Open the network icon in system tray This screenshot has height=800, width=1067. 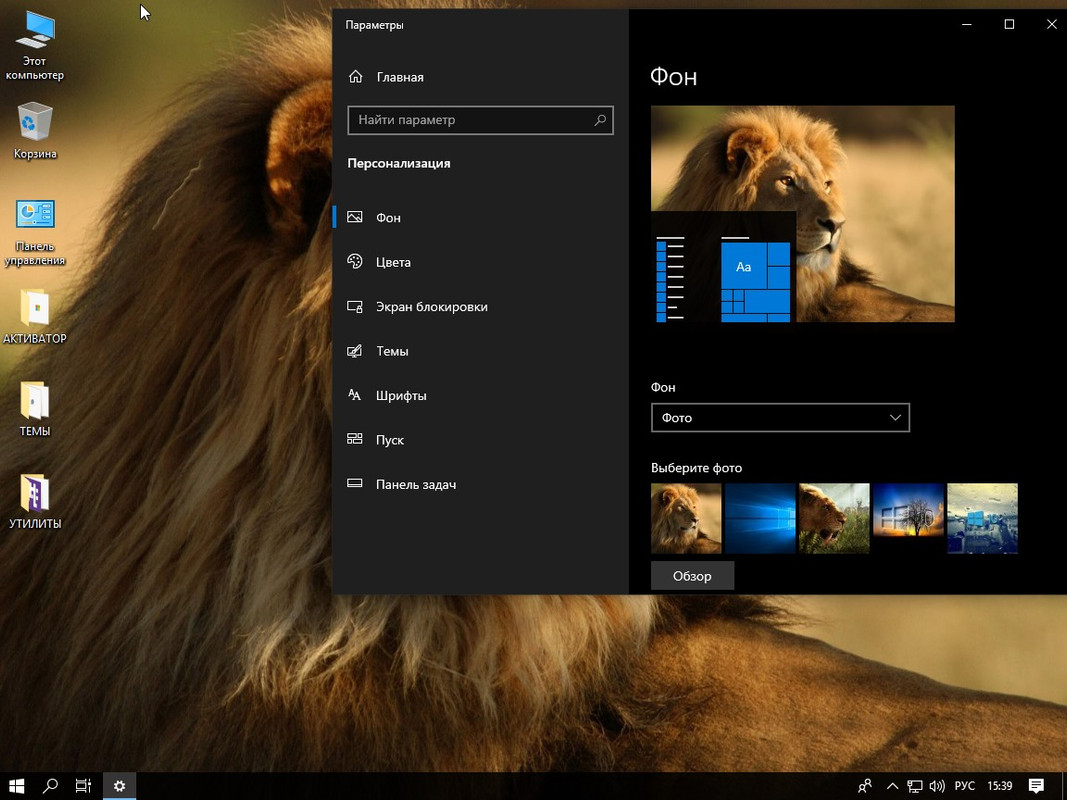(915, 786)
